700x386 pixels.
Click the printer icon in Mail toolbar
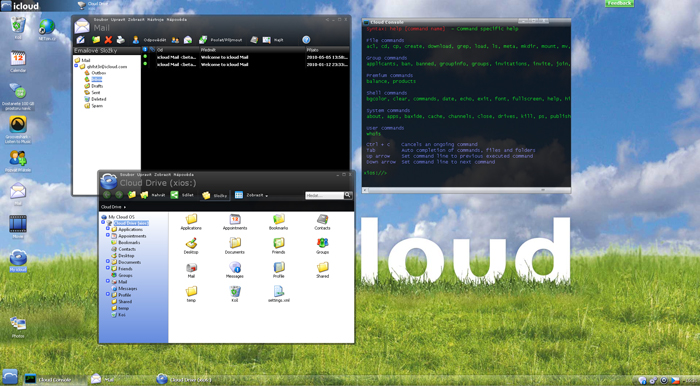[121, 40]
